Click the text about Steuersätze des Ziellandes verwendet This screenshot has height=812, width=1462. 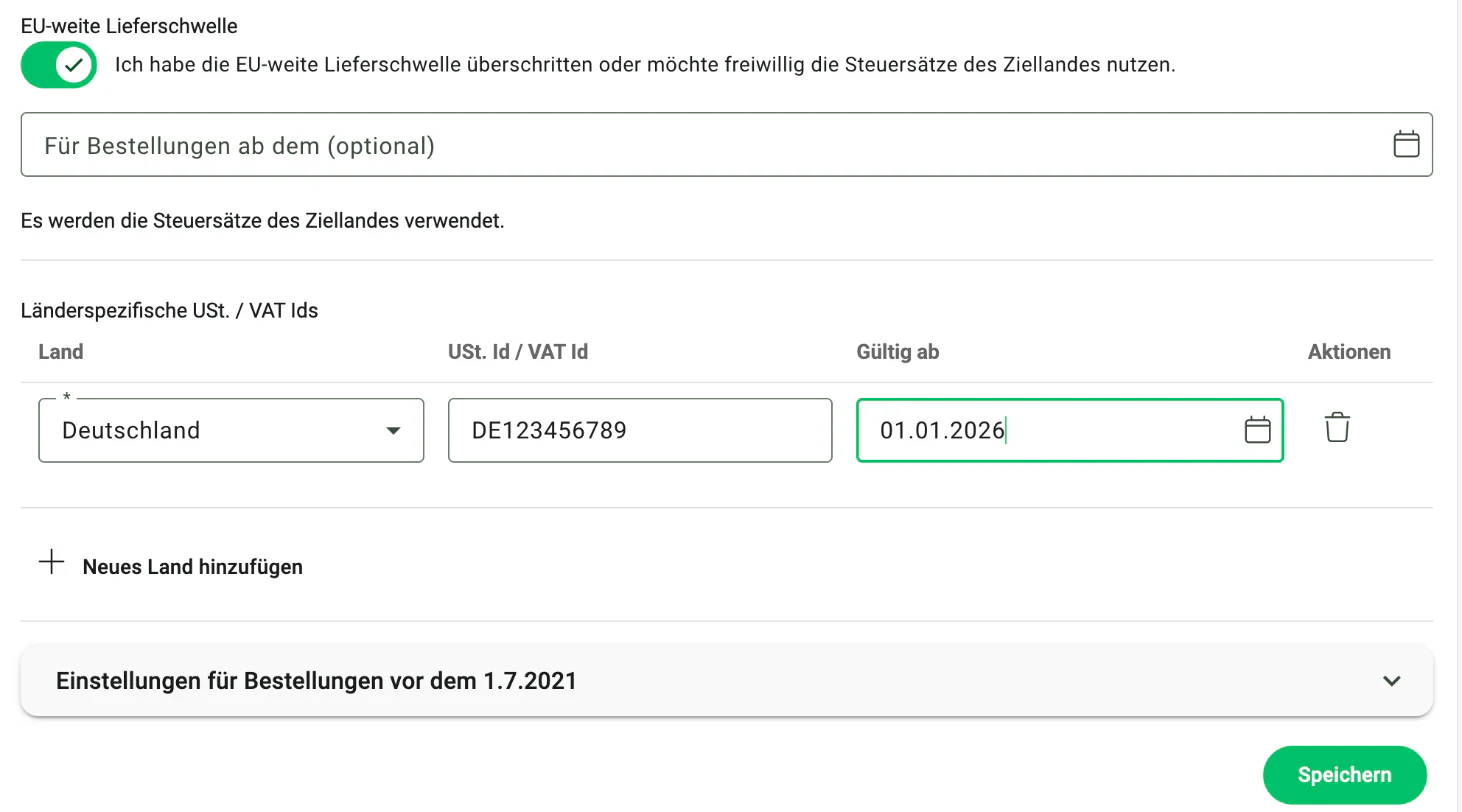[263, 221]
